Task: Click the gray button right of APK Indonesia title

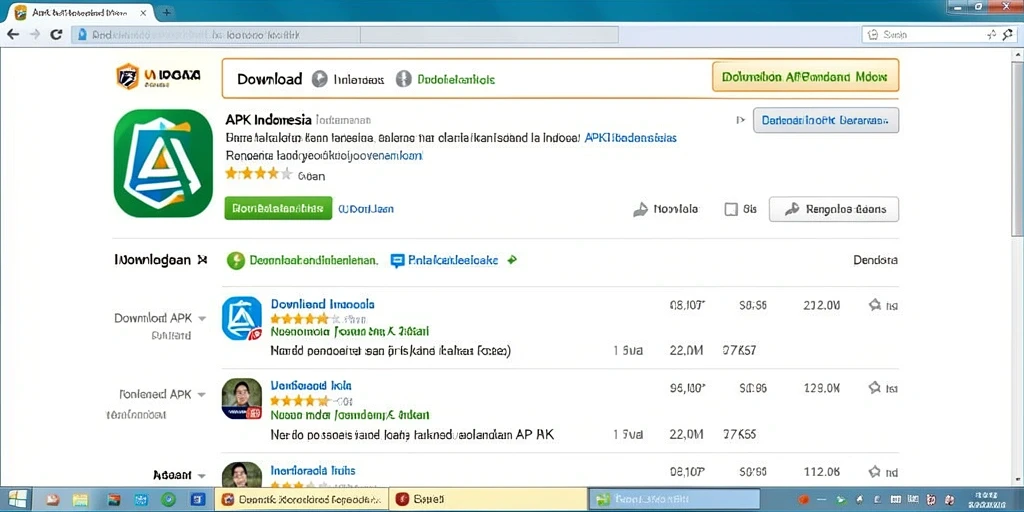Action: click(825, 120)
